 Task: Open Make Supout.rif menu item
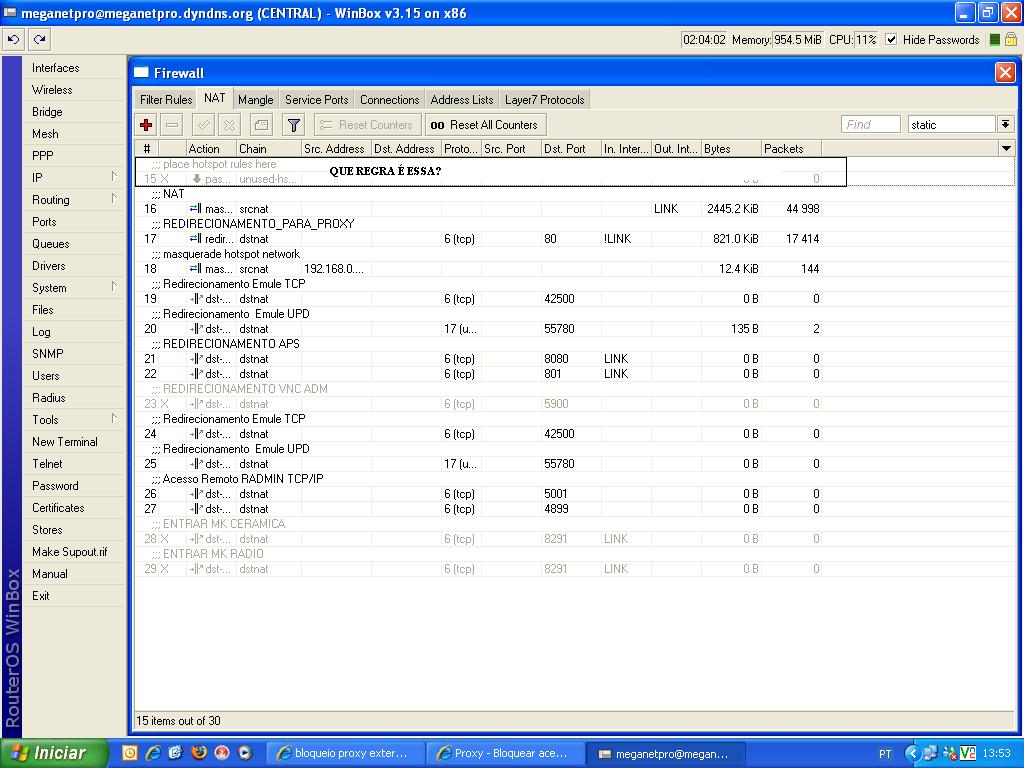pyautogui.click(x=73, y=552)
